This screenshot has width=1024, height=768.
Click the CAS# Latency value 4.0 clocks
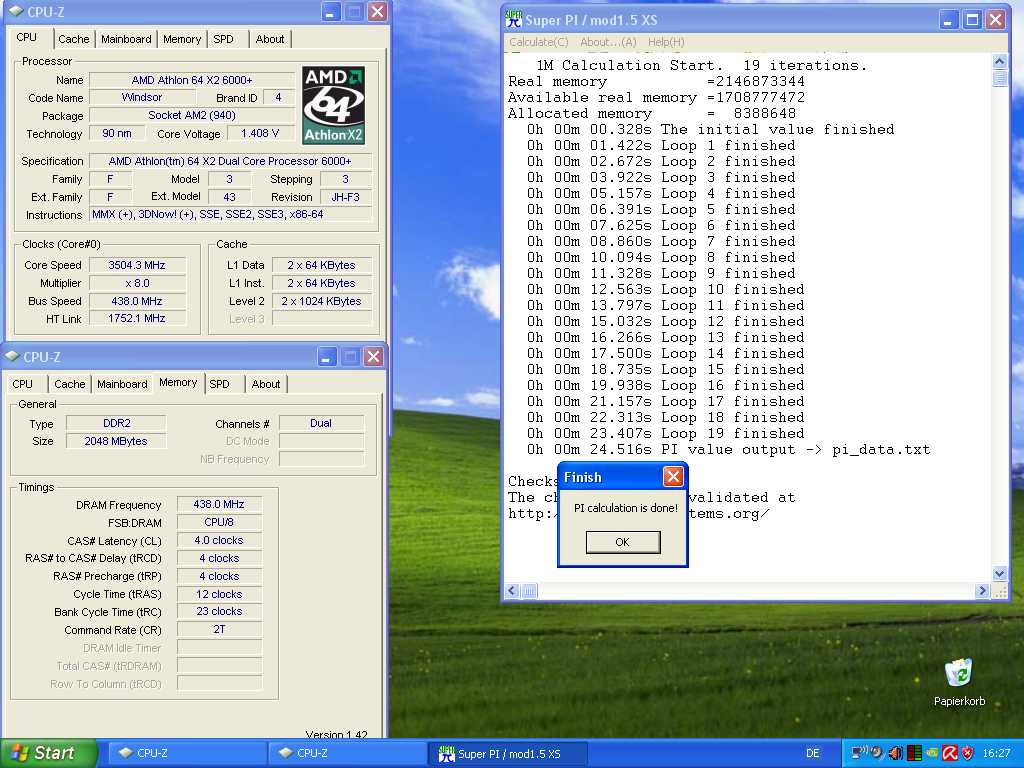click(x=219, y=541)
